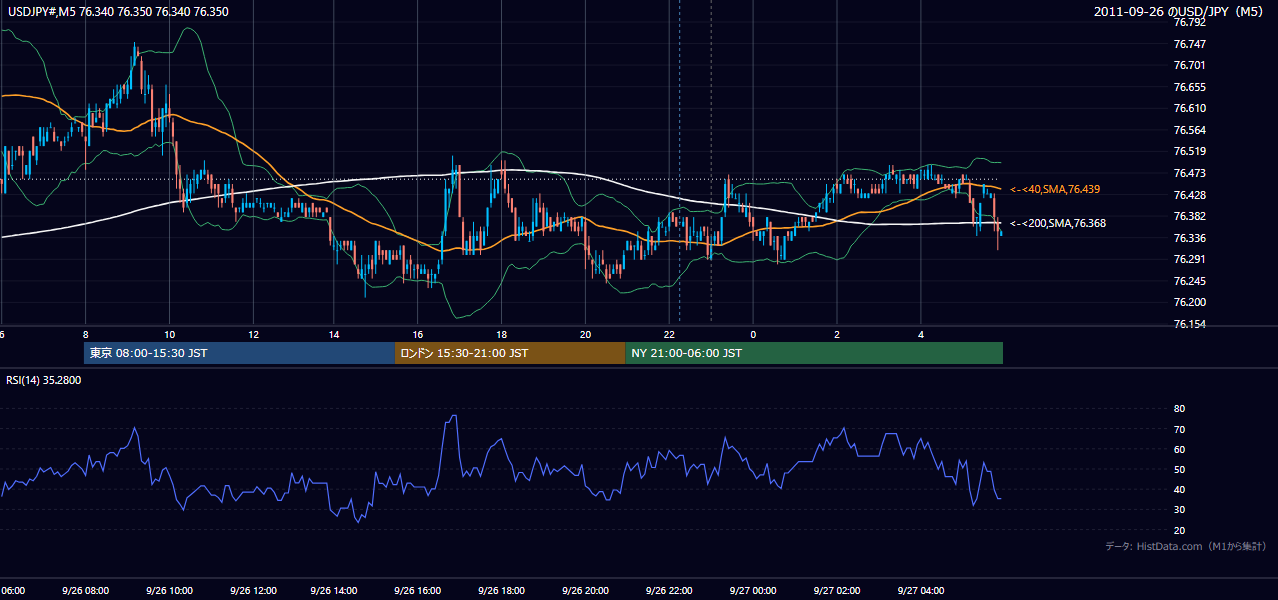Click hour marker 18 below the price chart

click(502, 335)
